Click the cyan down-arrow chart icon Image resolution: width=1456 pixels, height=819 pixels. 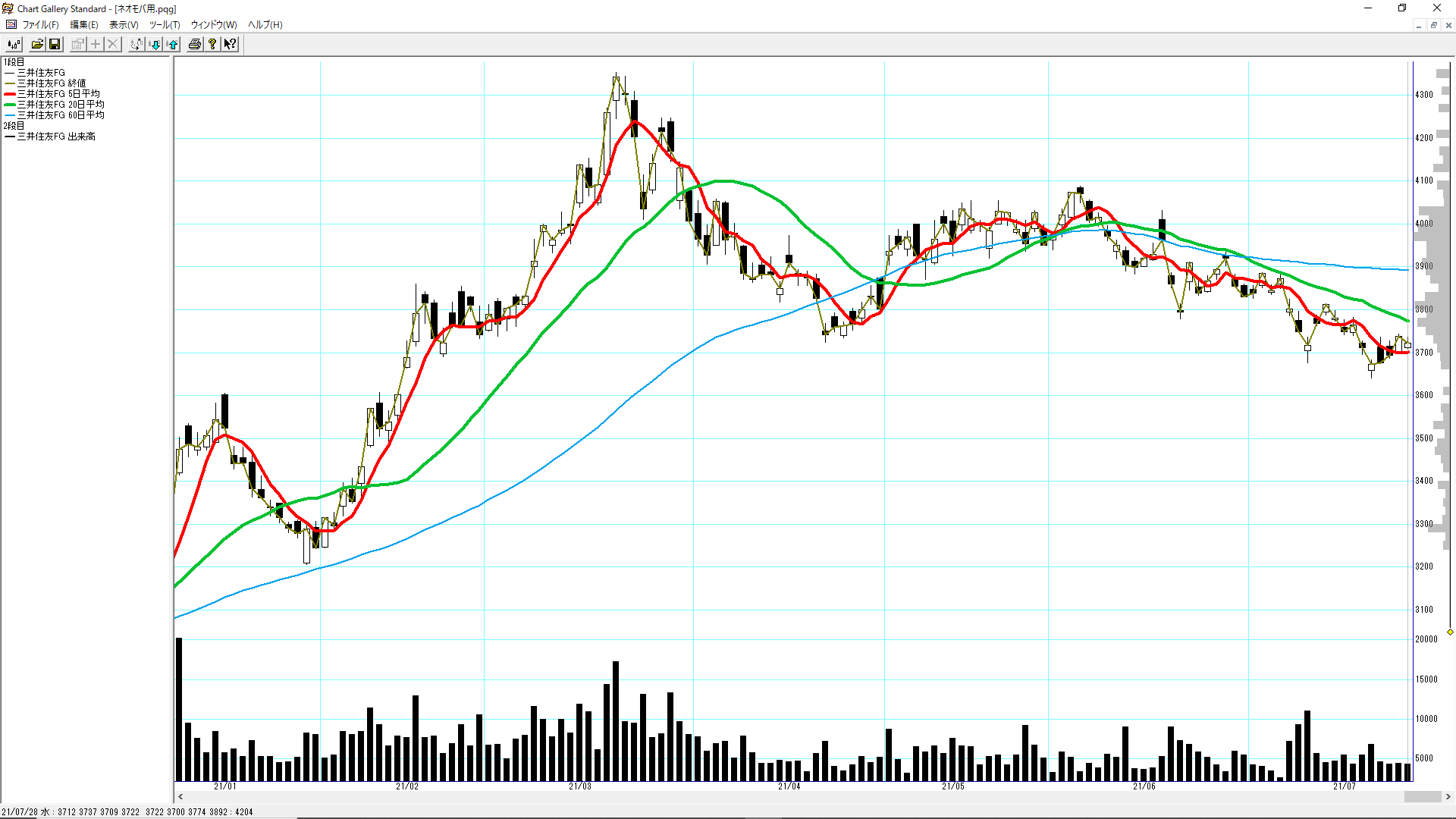(155, 44)
